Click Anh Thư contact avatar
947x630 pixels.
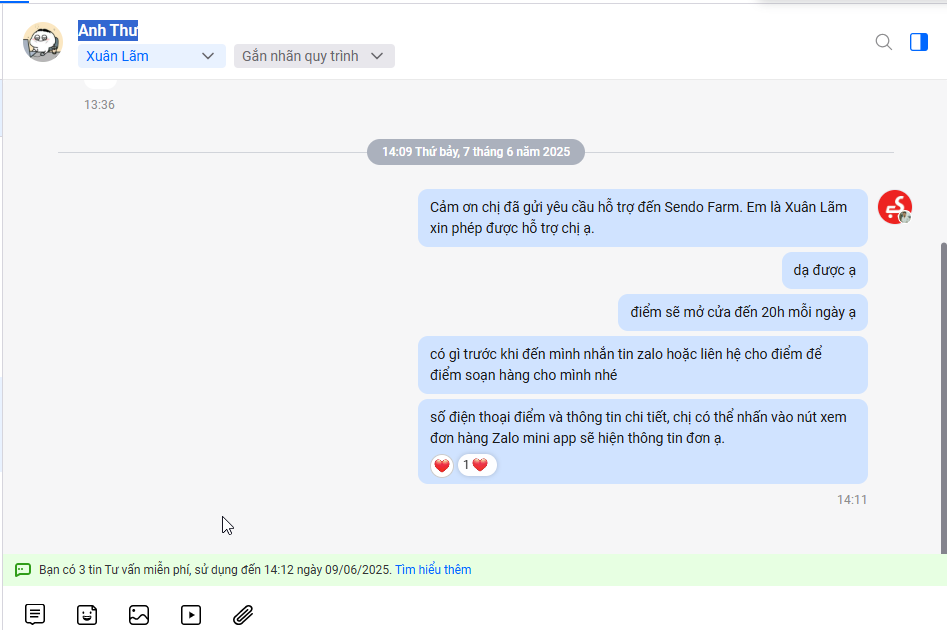[43, 42]
